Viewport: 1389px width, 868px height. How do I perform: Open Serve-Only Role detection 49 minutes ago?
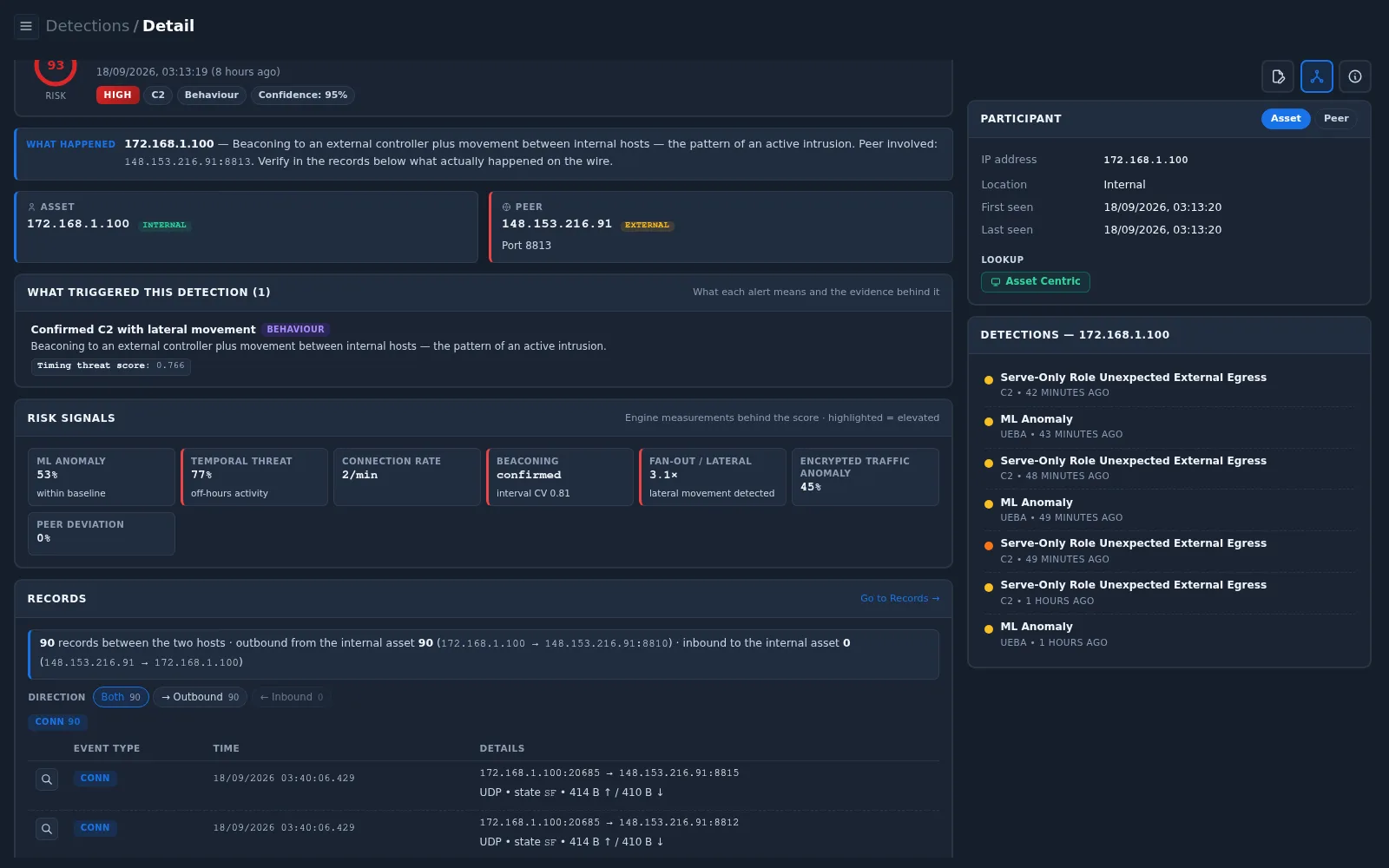coord(1168,550)
